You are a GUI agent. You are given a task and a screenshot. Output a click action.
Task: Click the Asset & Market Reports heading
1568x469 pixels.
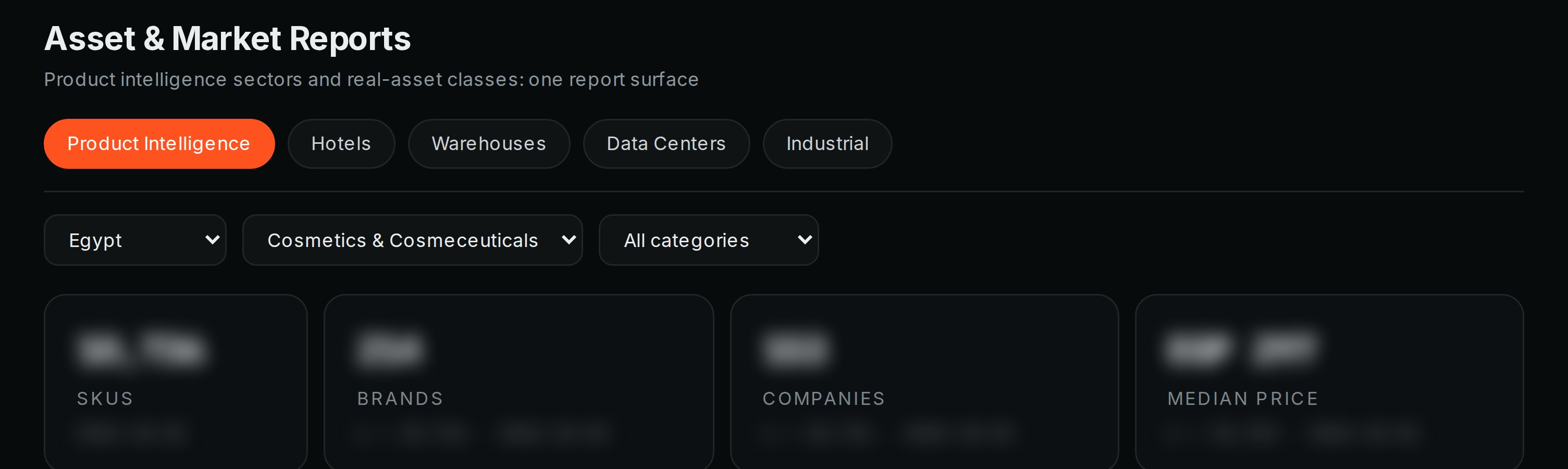click(228, 39)
